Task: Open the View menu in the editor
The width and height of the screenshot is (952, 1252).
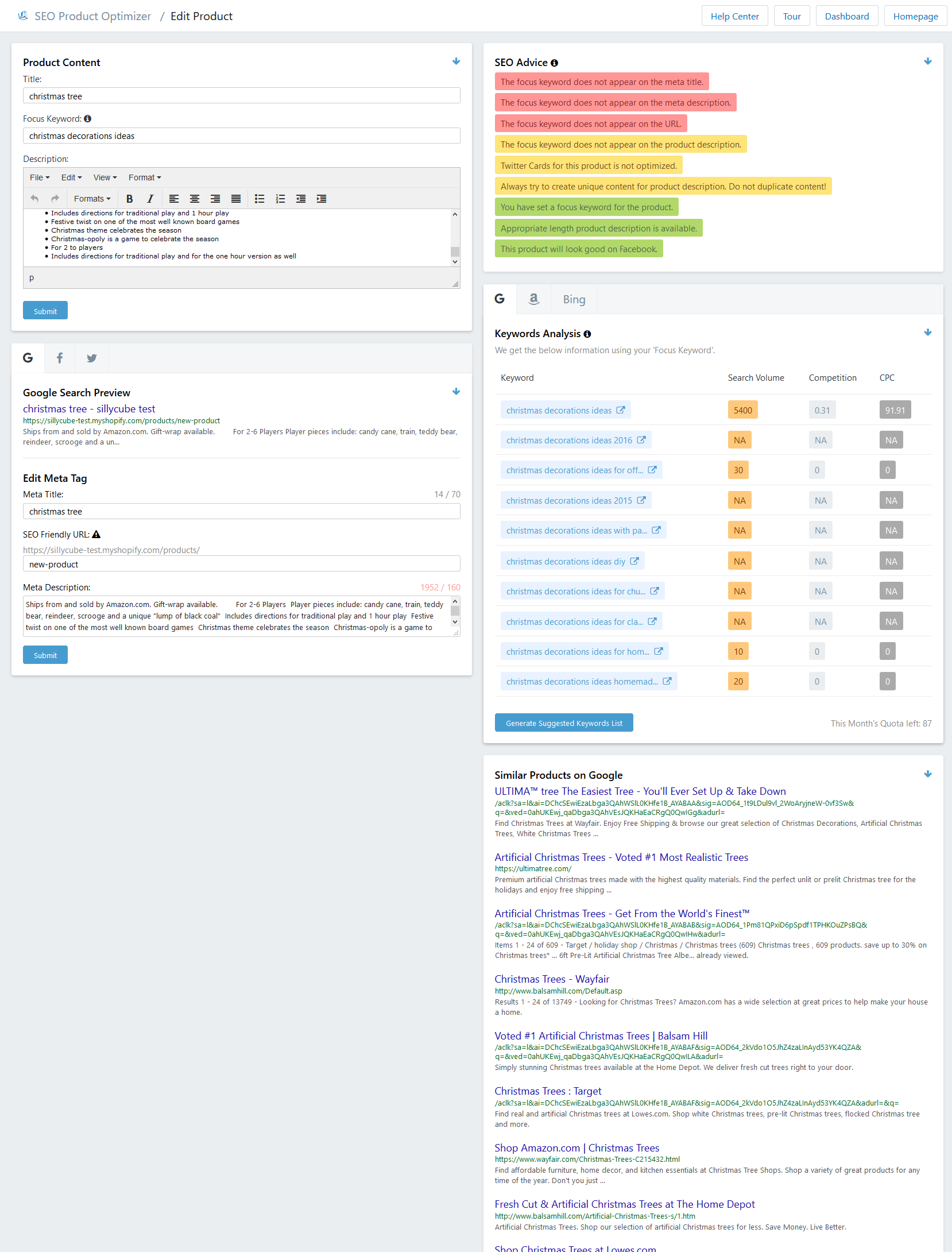Action: coord(105,177)
